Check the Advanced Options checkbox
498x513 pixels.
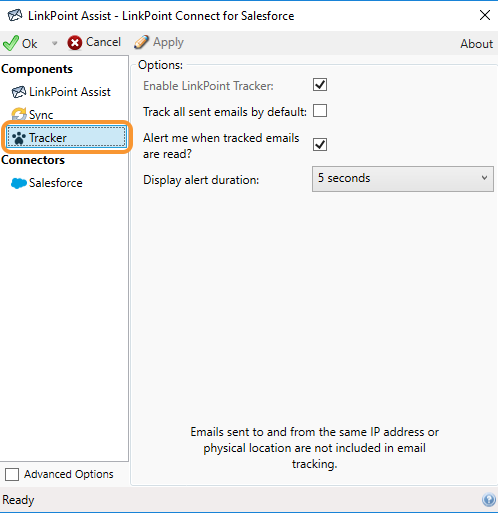click(12, 474)
